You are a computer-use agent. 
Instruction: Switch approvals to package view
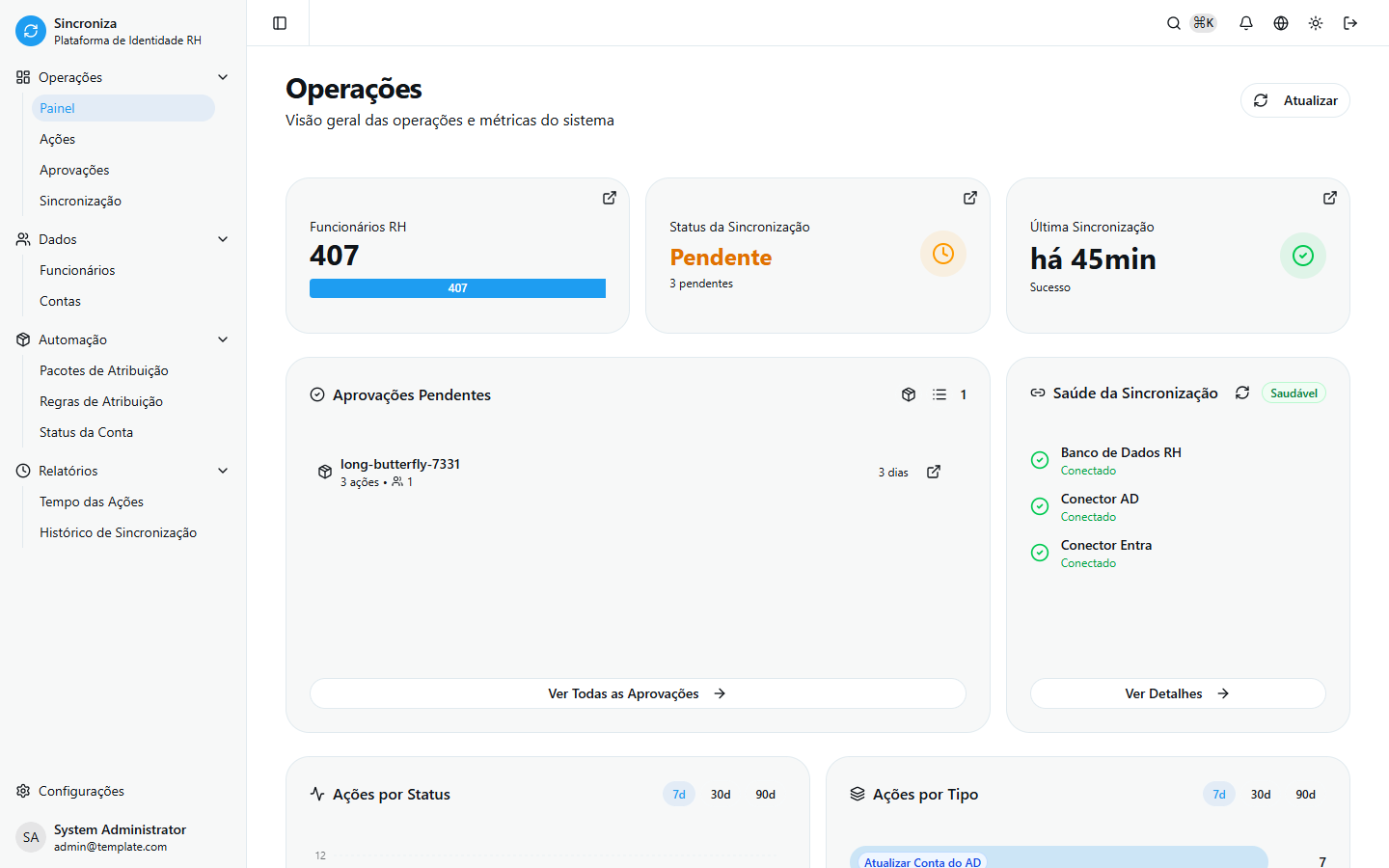[x=909, y=394]
